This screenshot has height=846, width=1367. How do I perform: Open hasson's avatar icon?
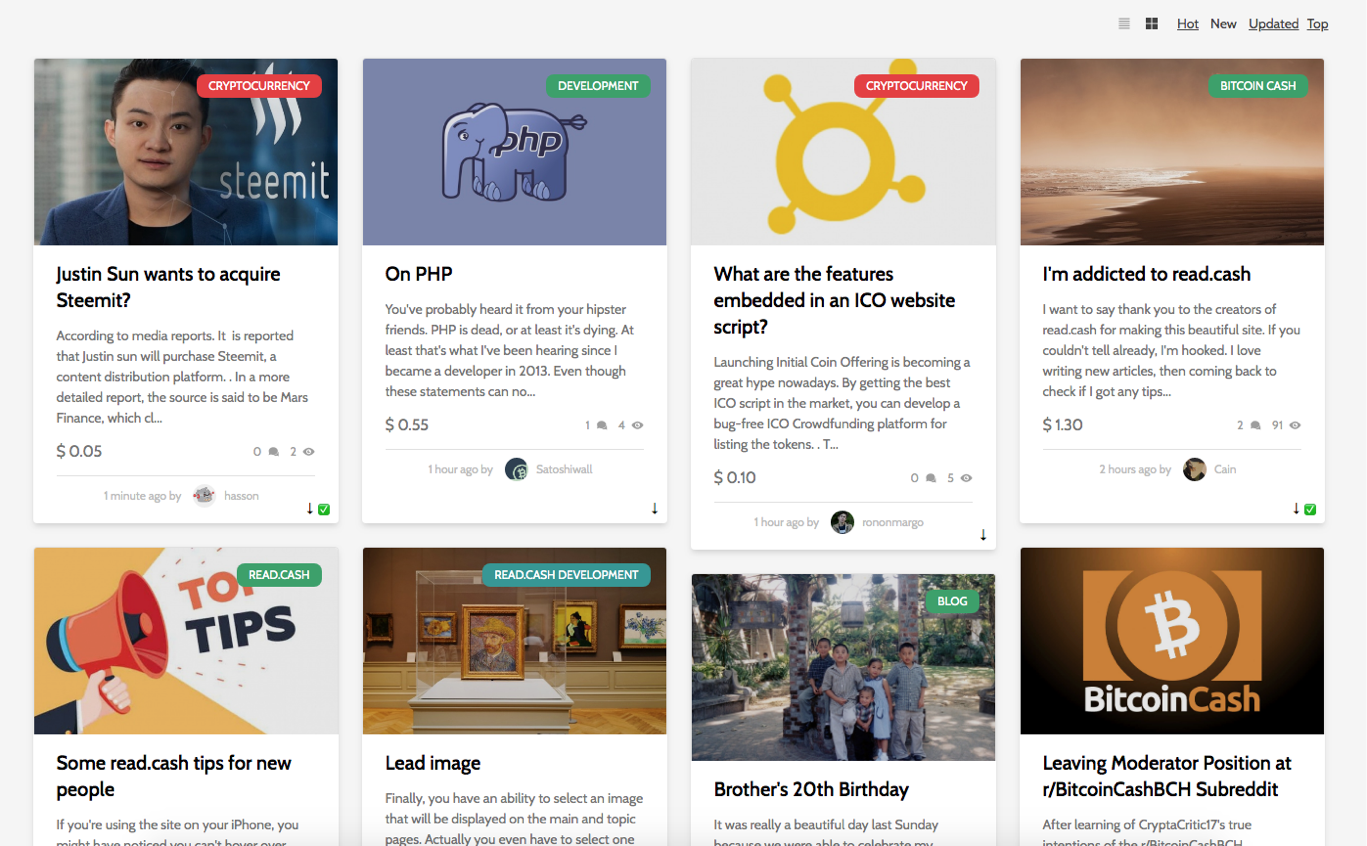click(205, 496)
